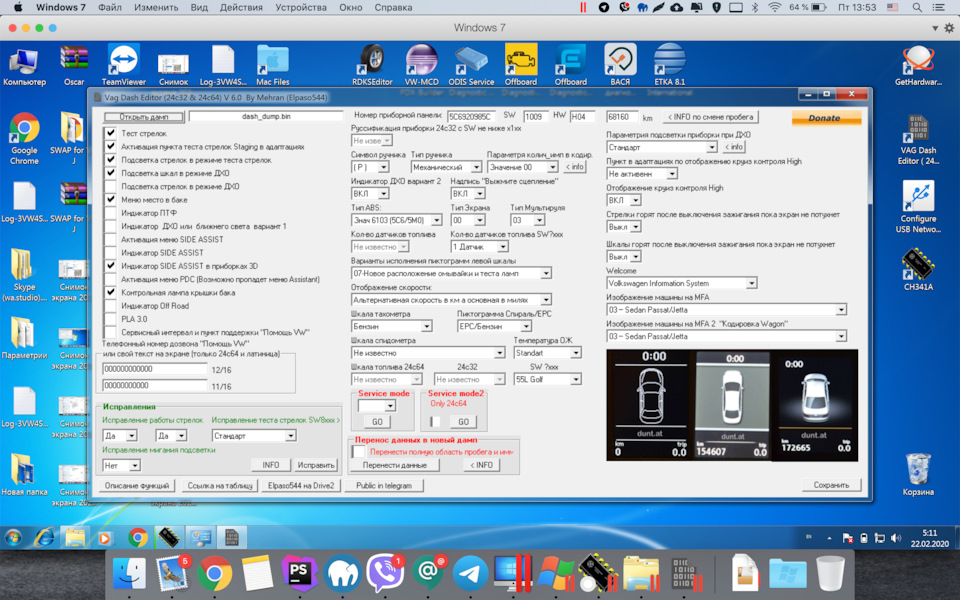Screen dimensions: 960x600
Task: Open the Welcome text dropdown
Action: click(x=681, y=283)
